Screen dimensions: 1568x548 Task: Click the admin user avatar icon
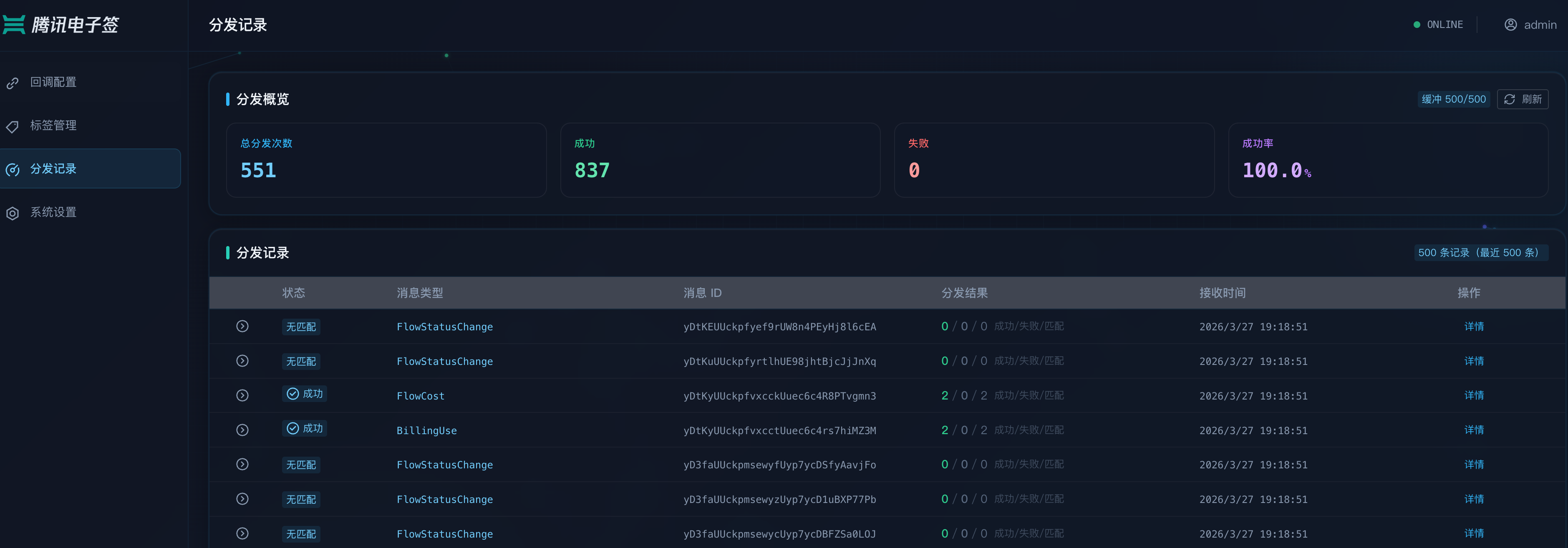1510,24
